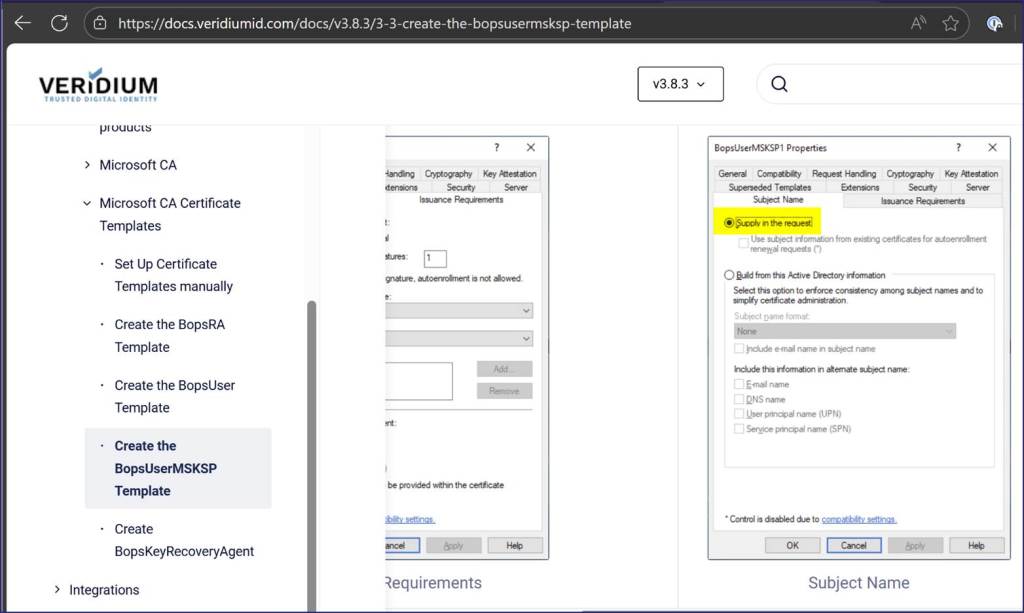Click the read aloud icon in address bar
Image resolution: width=1024 pixels, height=613 pixels.
[918, 23]
